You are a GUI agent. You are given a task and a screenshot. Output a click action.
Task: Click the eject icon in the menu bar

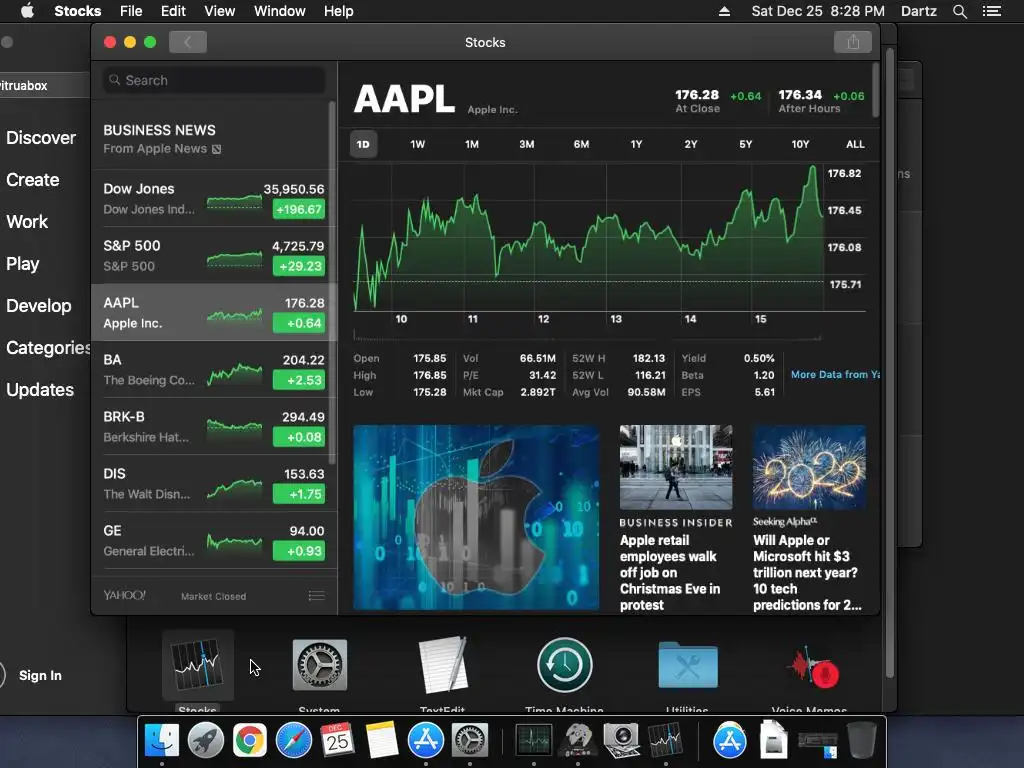[724, 11]
